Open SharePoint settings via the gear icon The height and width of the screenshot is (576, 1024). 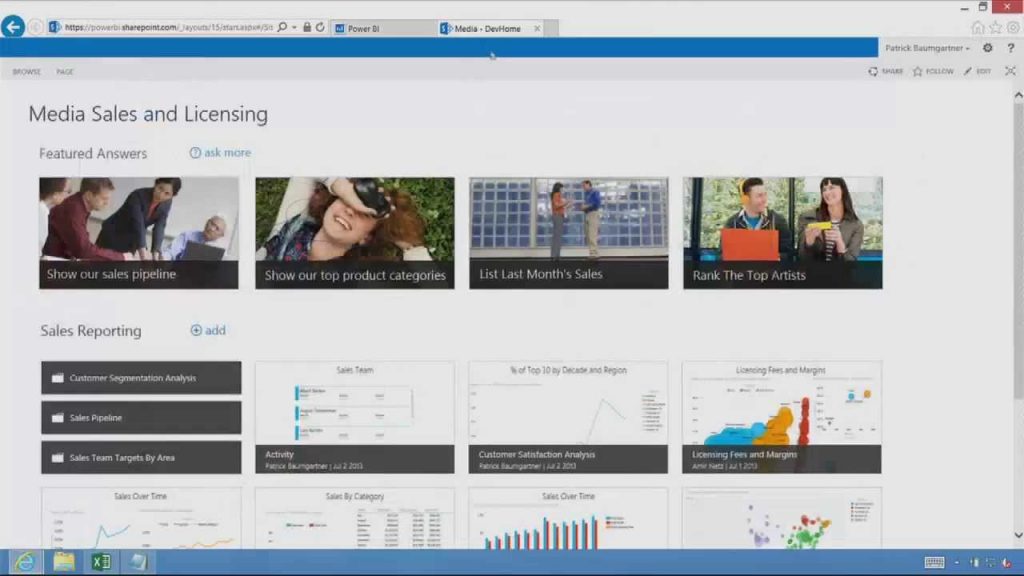pos(986,47)
